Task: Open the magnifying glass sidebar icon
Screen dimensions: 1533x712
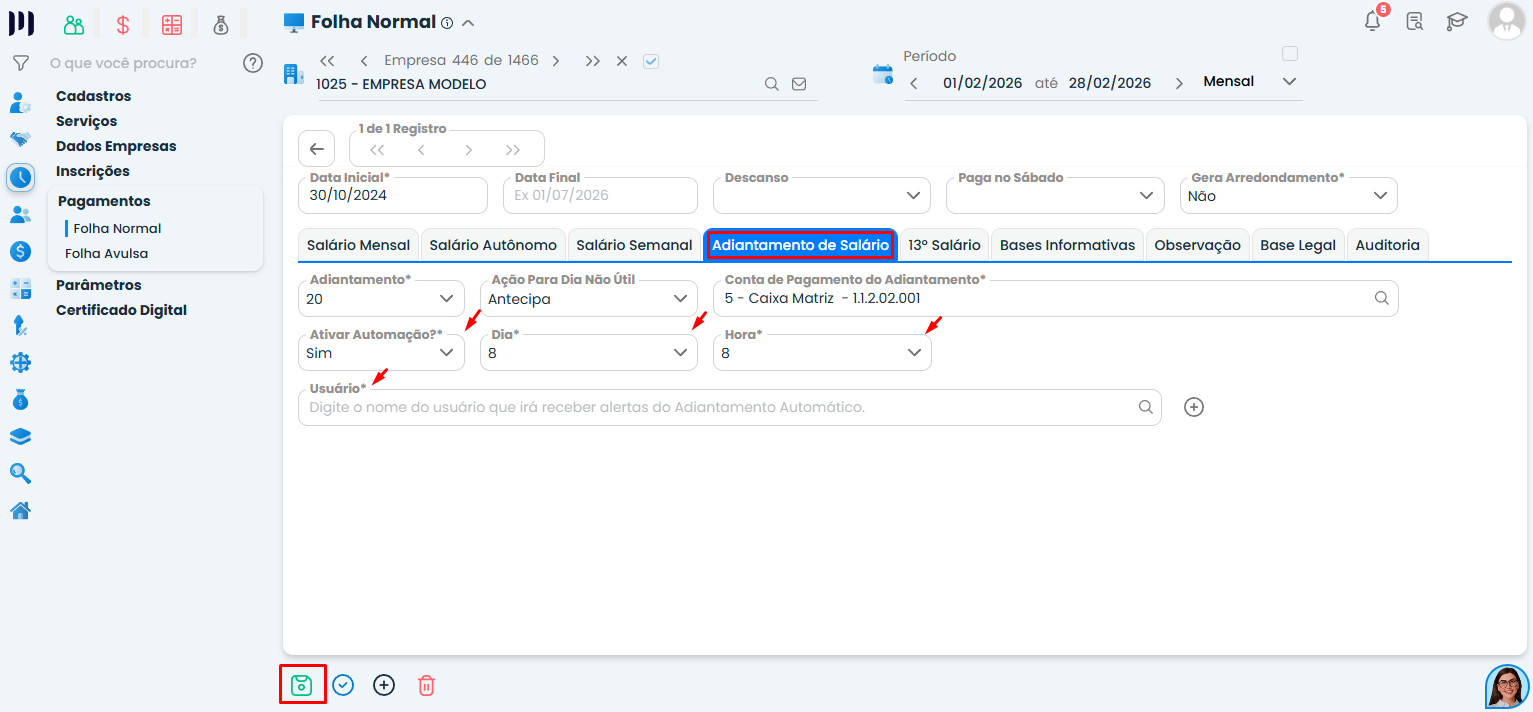Action: click(x=20, y=473)
